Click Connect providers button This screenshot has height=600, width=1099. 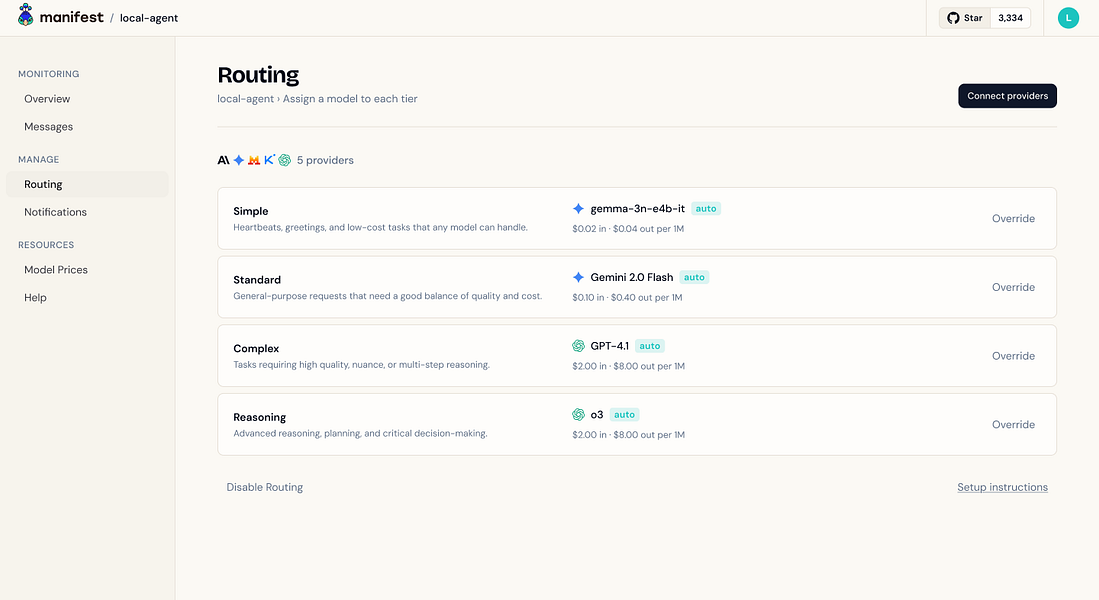pyautogui.click(x=1007, y=96)
